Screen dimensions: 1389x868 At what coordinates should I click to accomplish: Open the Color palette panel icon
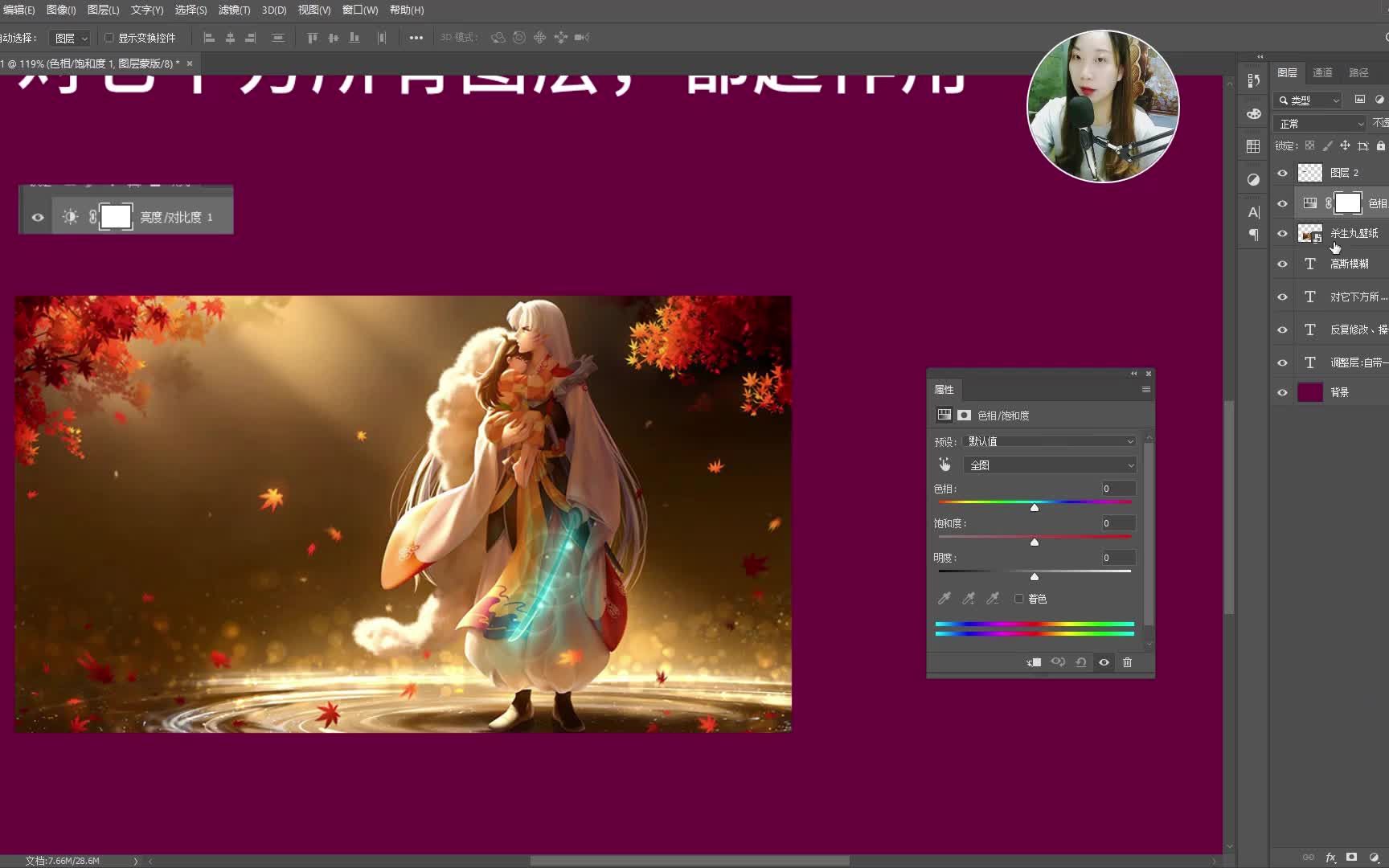click(1253, 113)
